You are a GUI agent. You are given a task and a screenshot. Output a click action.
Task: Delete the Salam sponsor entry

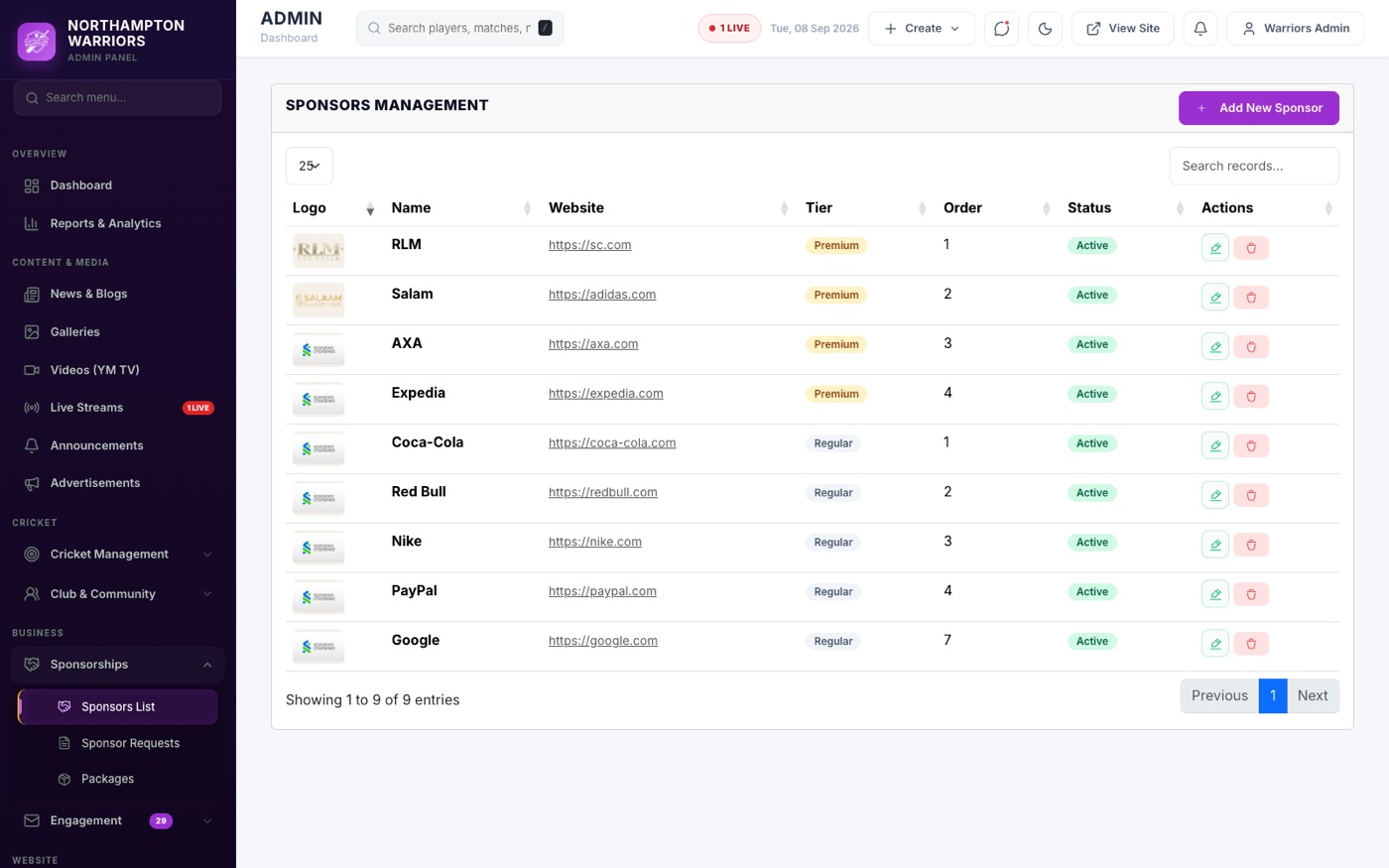(x=1251, y=298)
